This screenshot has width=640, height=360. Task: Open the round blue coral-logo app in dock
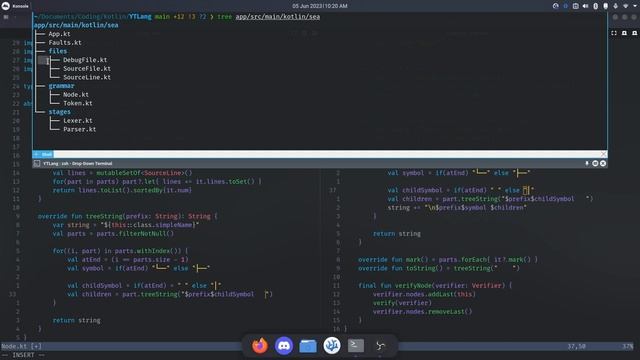pos(332,346)
